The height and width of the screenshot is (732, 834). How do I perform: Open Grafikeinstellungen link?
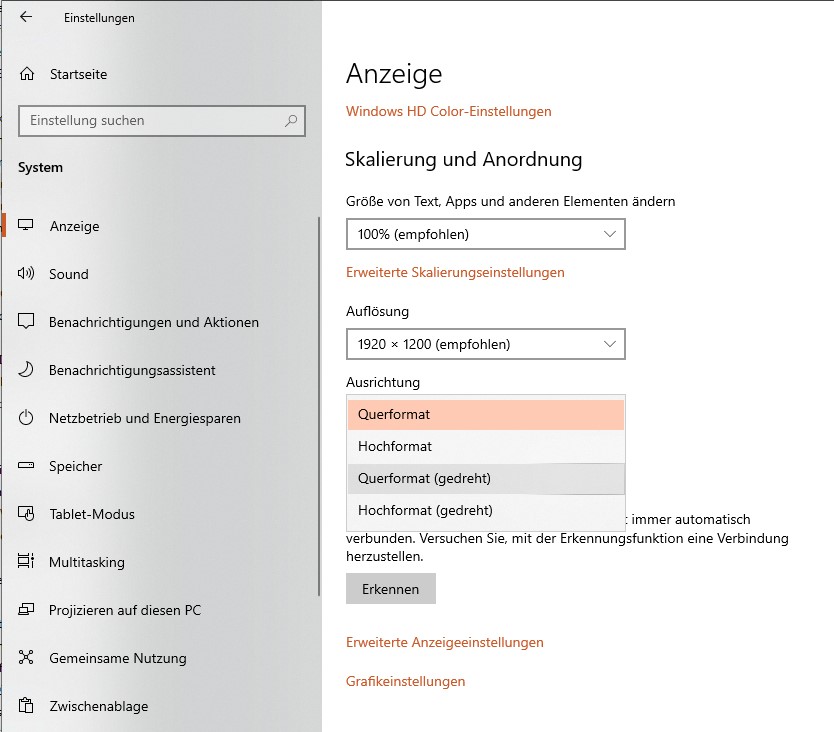pyautogui.click(x=405, y=681)
